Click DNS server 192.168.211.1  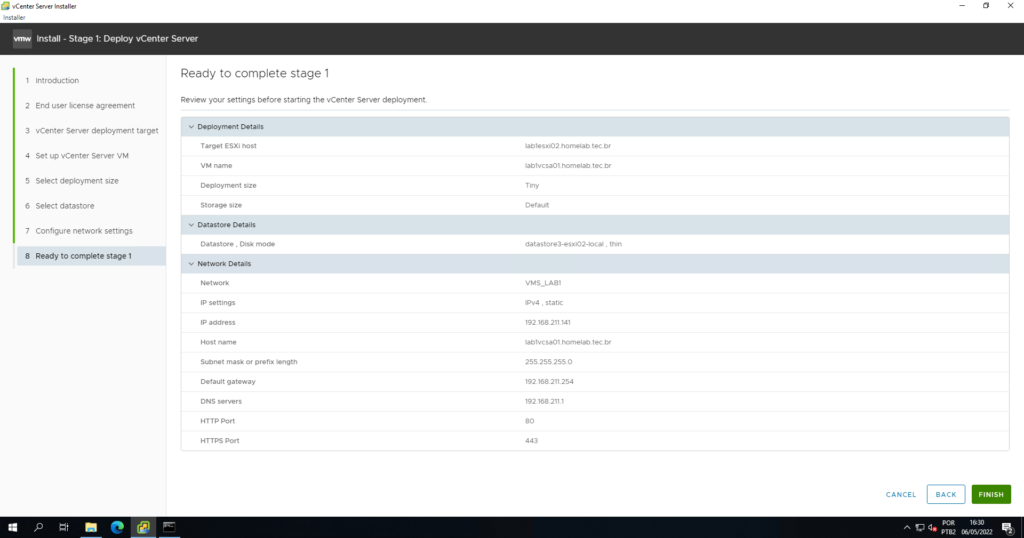click(544, 402)
